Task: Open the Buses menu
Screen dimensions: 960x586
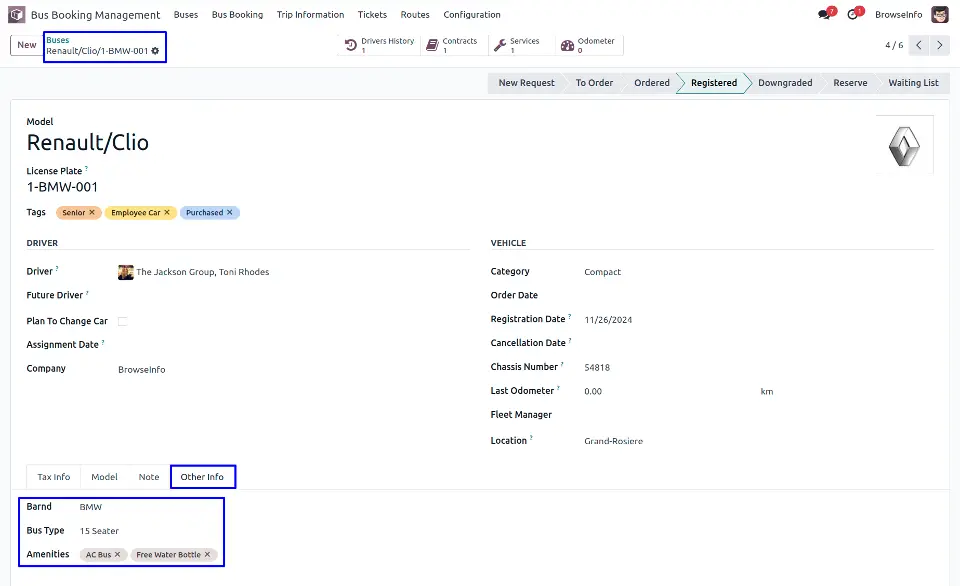Action: pyautogui.click(x=186, y=15)
